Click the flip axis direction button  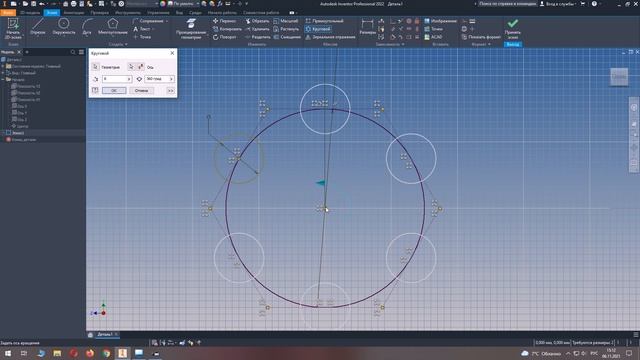(140, 67)
